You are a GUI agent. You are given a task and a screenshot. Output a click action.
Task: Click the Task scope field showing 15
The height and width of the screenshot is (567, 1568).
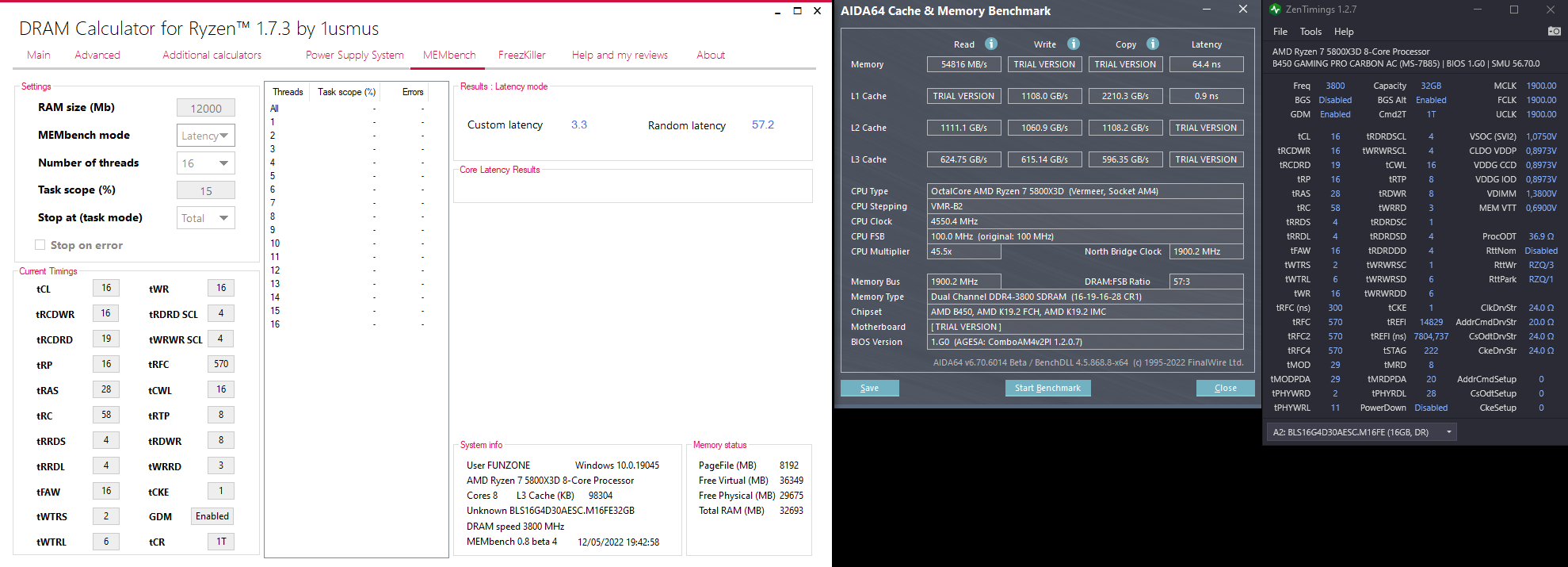(206, 190)
